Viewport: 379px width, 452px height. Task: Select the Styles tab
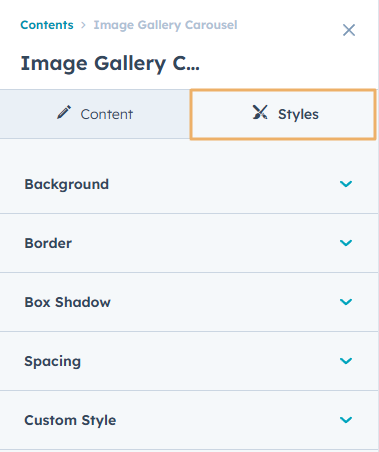coord(283,114)
